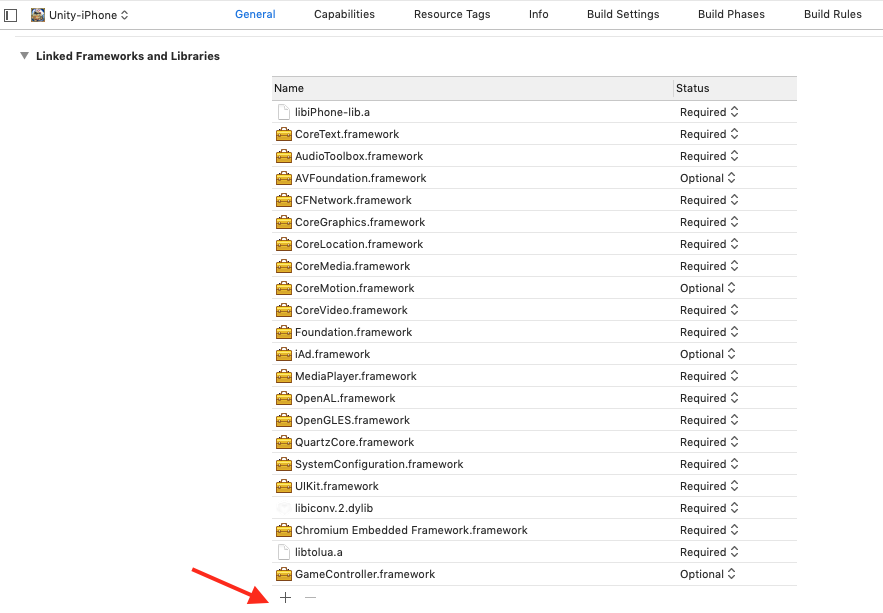Click the CoreText.framework toolbox icon
The image size is (883, 613).
(x=284, y=135)
